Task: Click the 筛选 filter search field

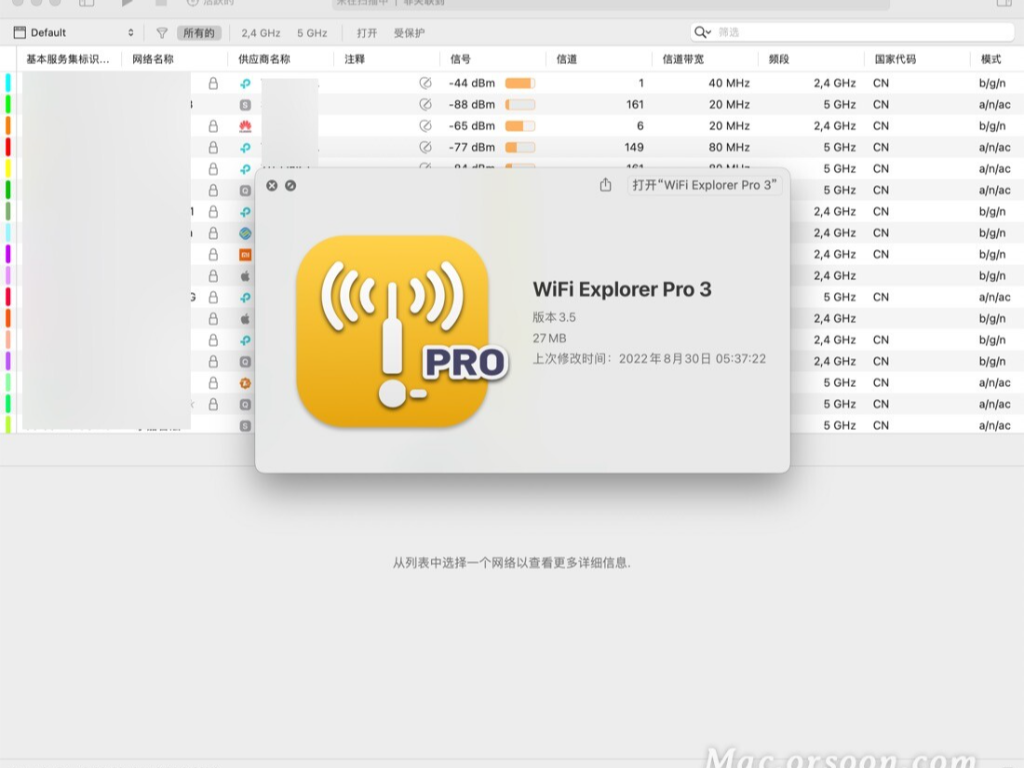Action: click(x=852, y=32)
